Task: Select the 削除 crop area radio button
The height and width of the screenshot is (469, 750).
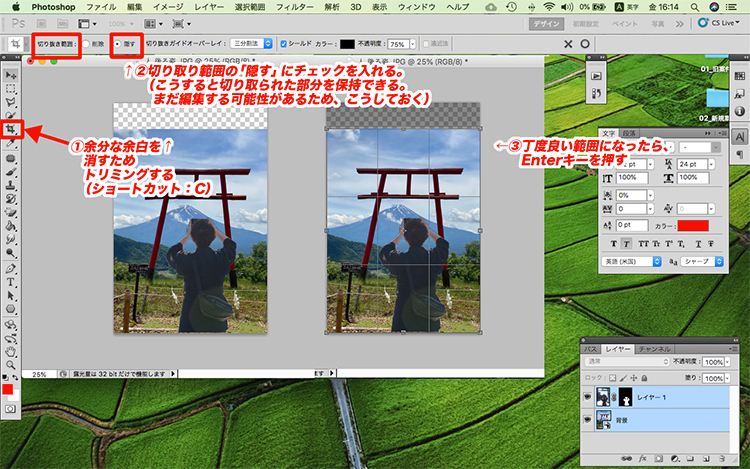Action: coord(86,44)
